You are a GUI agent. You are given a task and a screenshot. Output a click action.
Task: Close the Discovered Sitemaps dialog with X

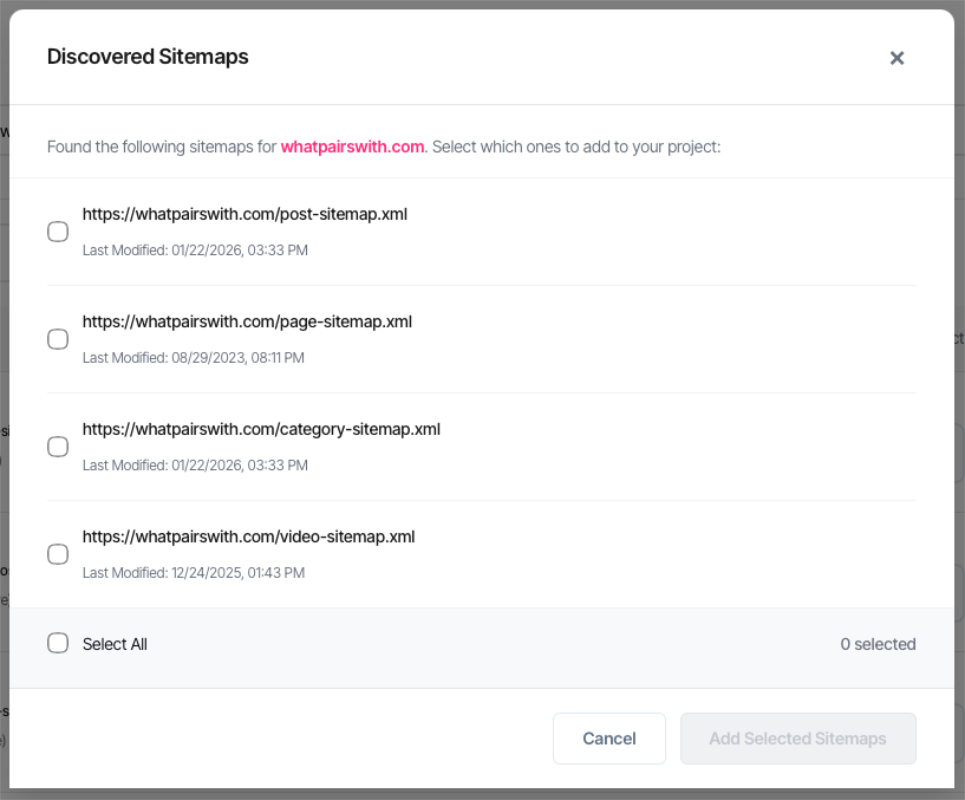tap(897, 58)
